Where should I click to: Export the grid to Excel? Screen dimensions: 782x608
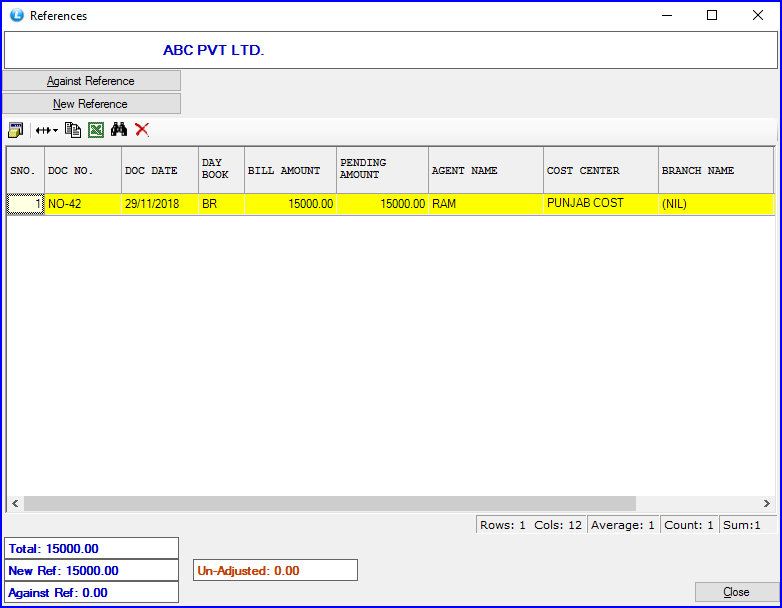tap(96, 130)
